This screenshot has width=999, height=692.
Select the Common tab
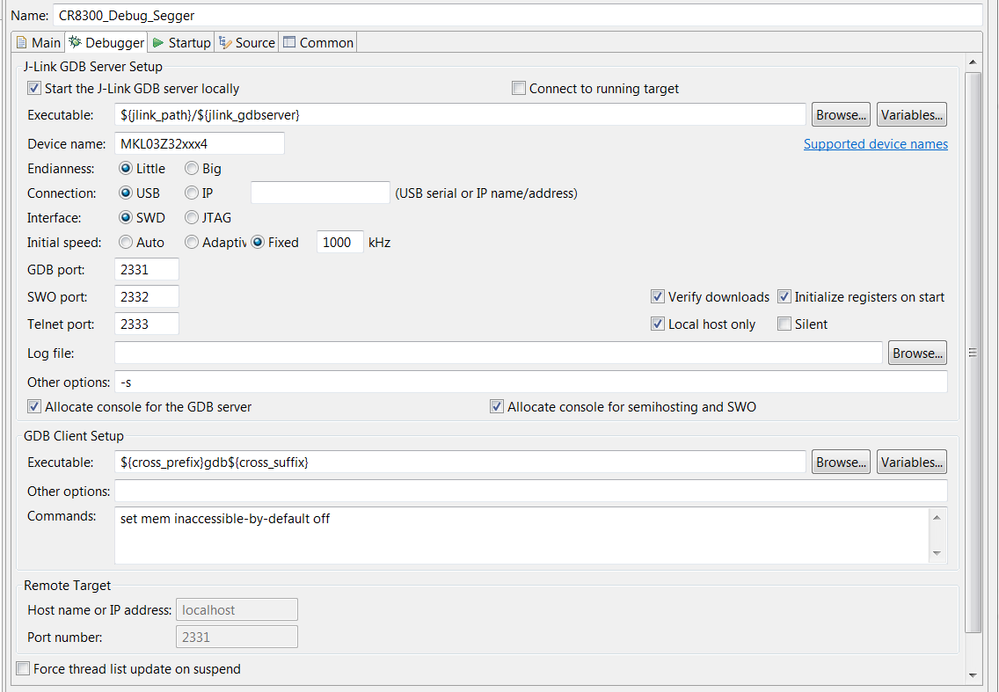[318, 43]
